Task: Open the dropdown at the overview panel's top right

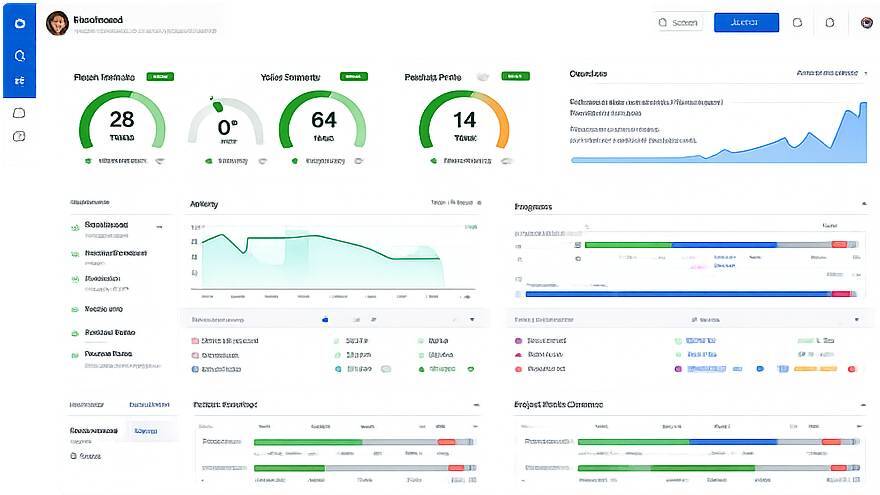Action: (x=832, y=73)
